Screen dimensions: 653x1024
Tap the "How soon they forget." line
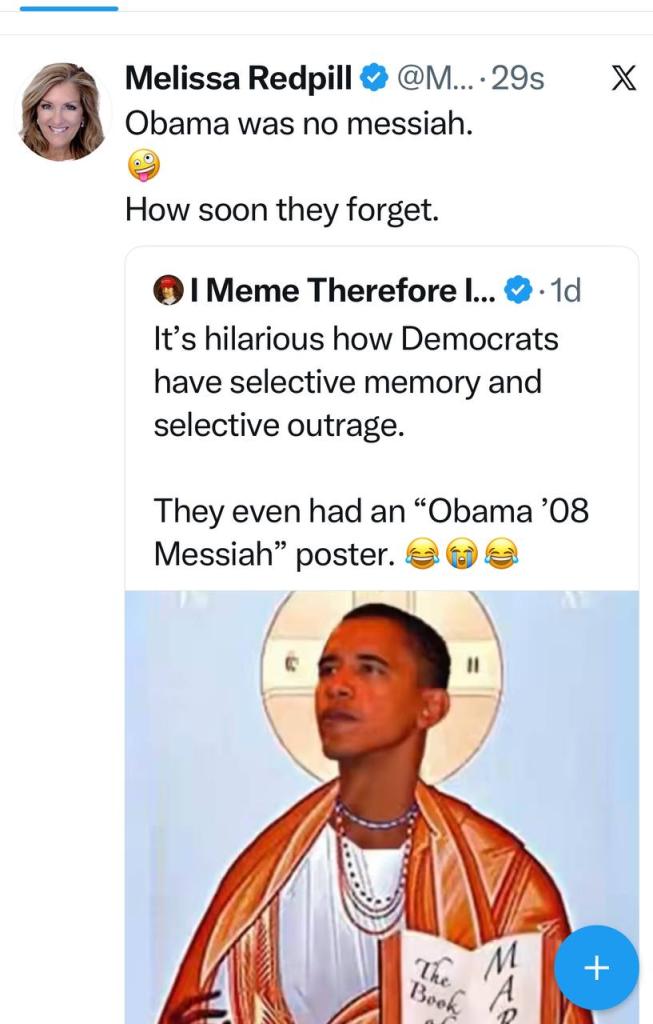coord(282,210)
